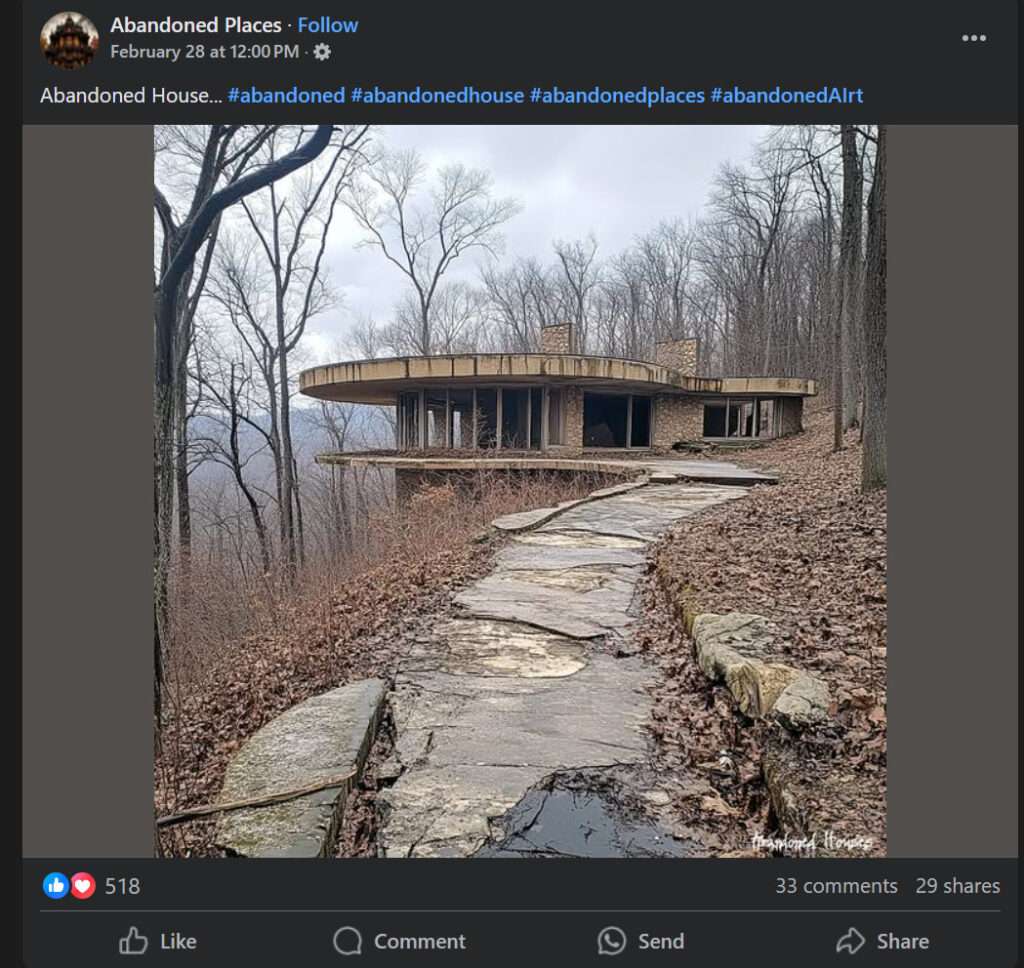Image resolution: width=1024 pixels, height=968 pixels.
Task: Open the #abandonedAIrt hashtag
Action: 786,96
